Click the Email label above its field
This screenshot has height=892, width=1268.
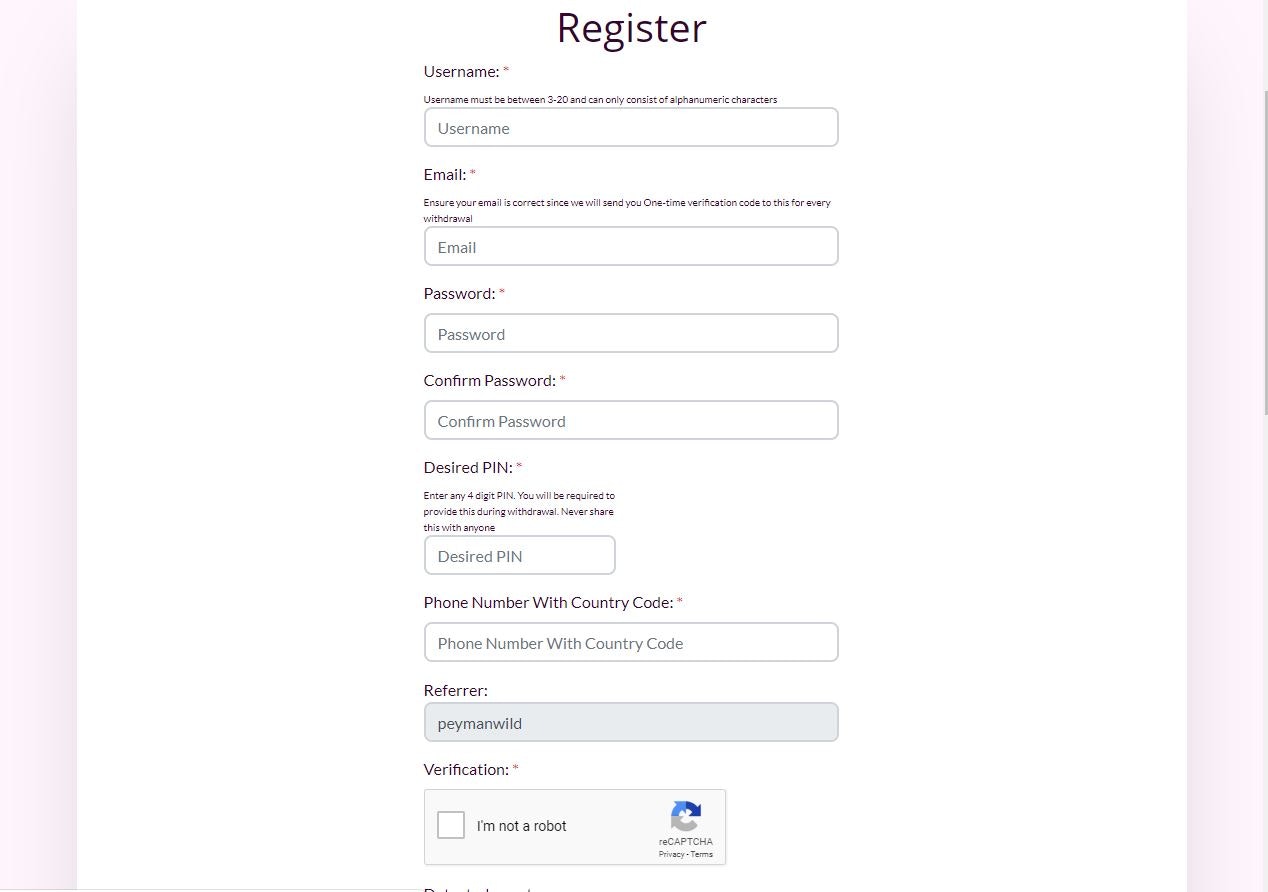pyautogui.click(x=442, y=174)
